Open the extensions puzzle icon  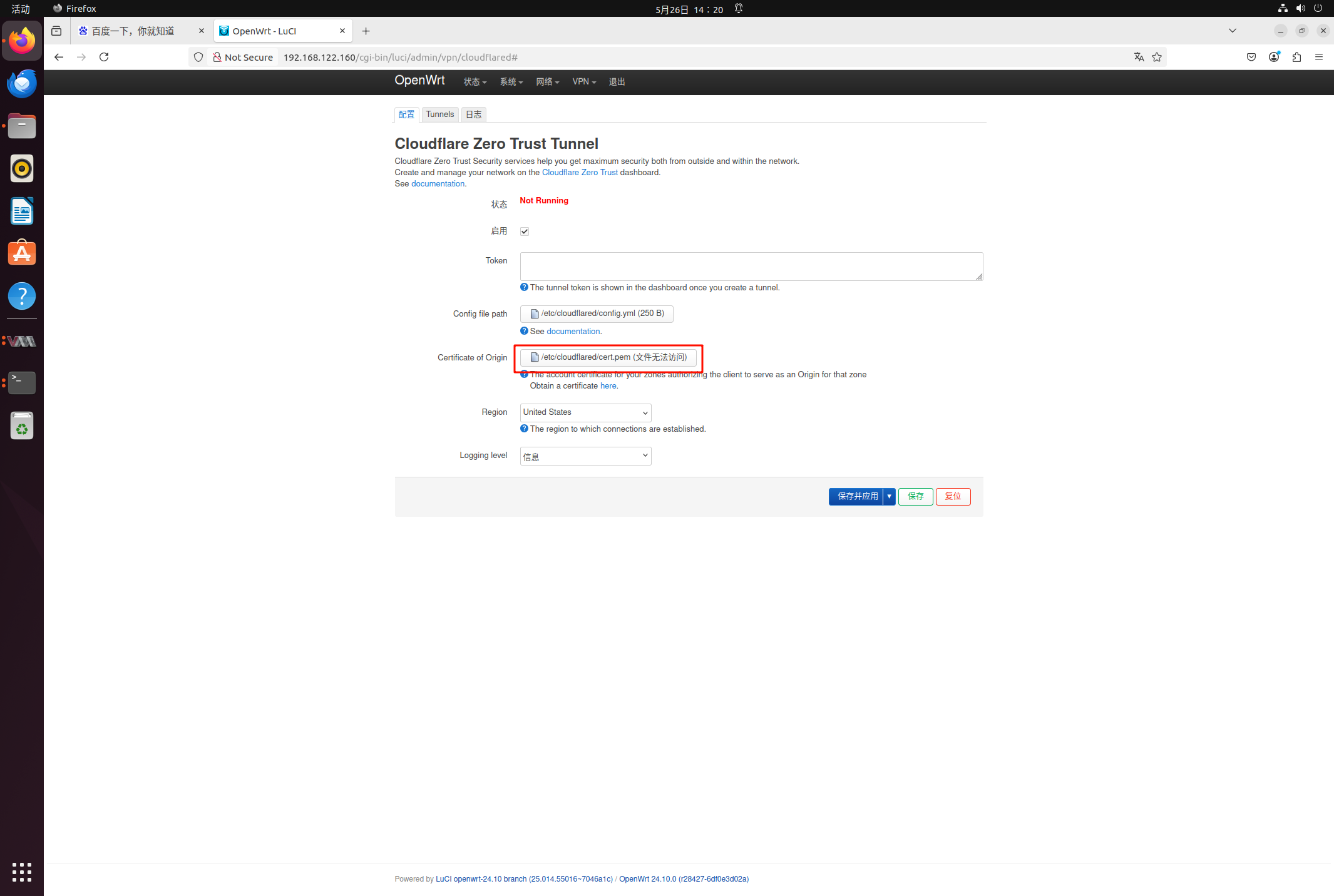[x=1296, y=57]
